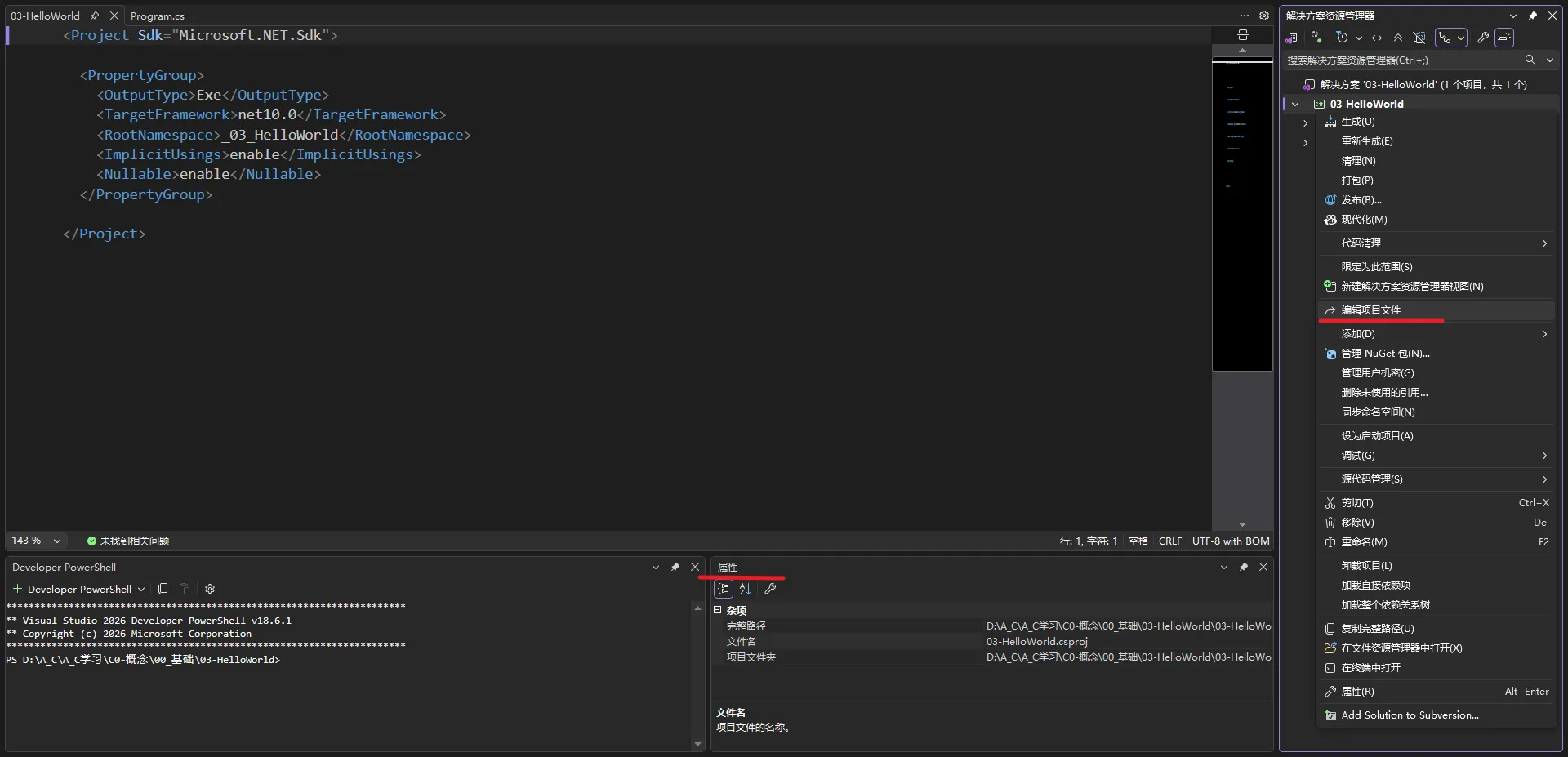Click the 未找到相关问题 status indicator

tap(128, 541)
